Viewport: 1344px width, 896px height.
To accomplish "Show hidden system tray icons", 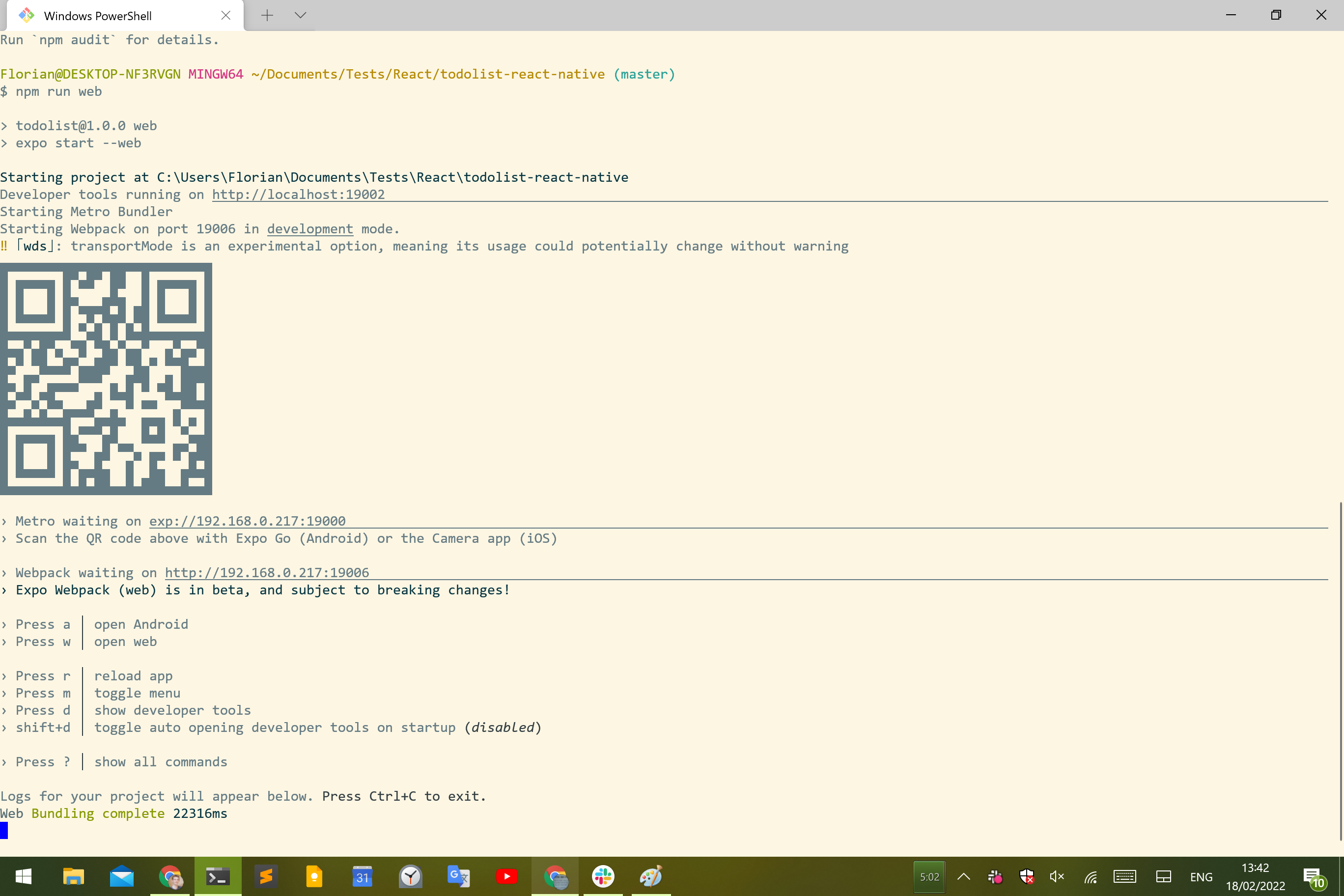I will [963, 876].
